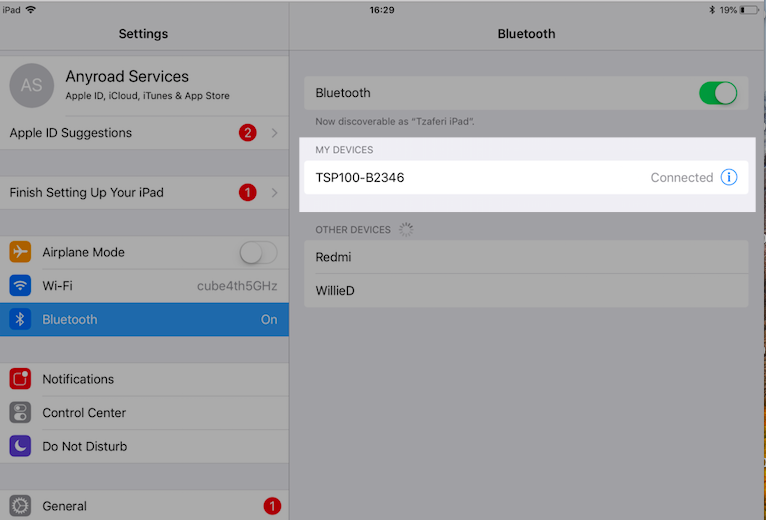
Task: Tap the General gear icon
Action: (20, 506)
